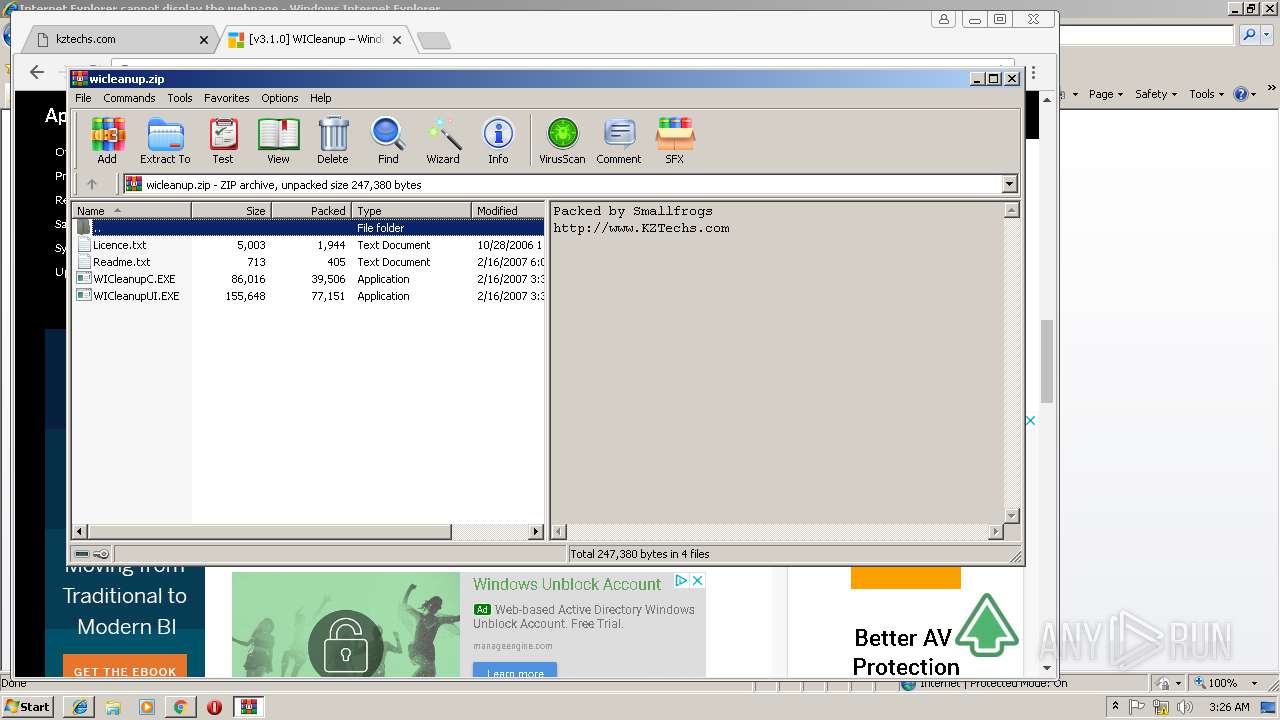The height and width of the screenshot is (720, 1280).
Task: Show archive Info
Action: [498, 141]
